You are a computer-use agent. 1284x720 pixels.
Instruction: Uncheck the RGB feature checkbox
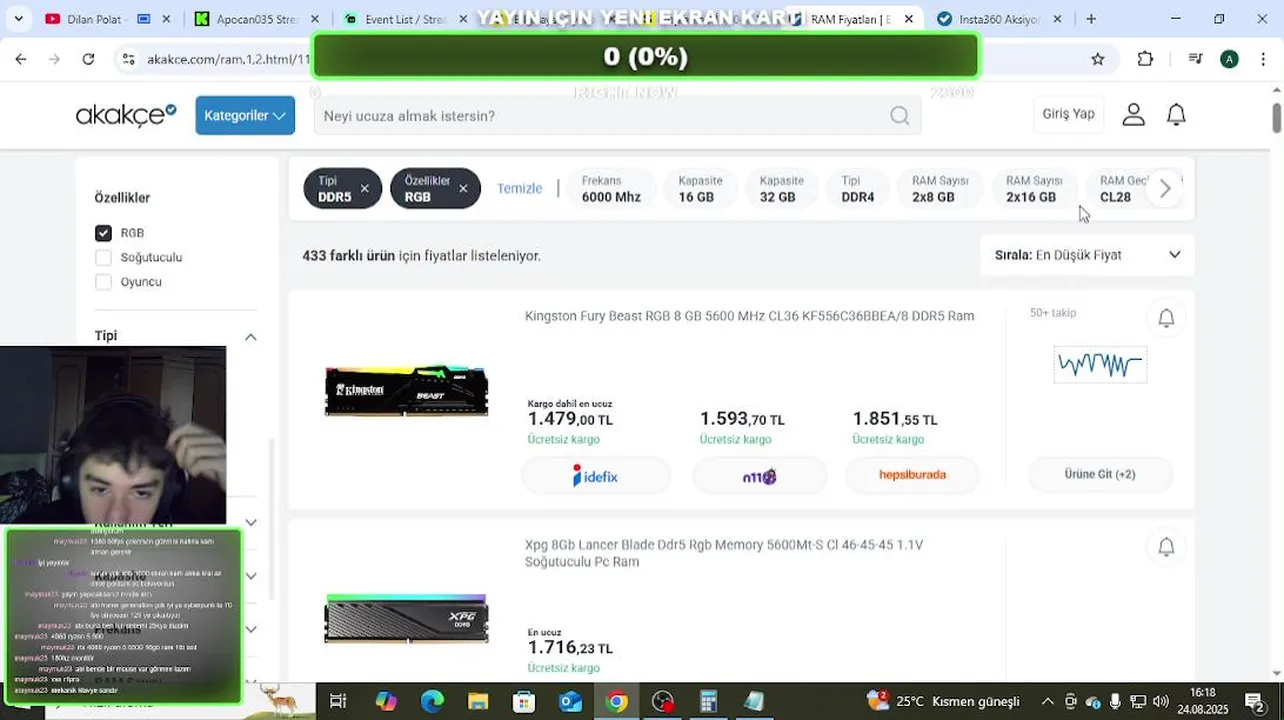tap(103, 233)
